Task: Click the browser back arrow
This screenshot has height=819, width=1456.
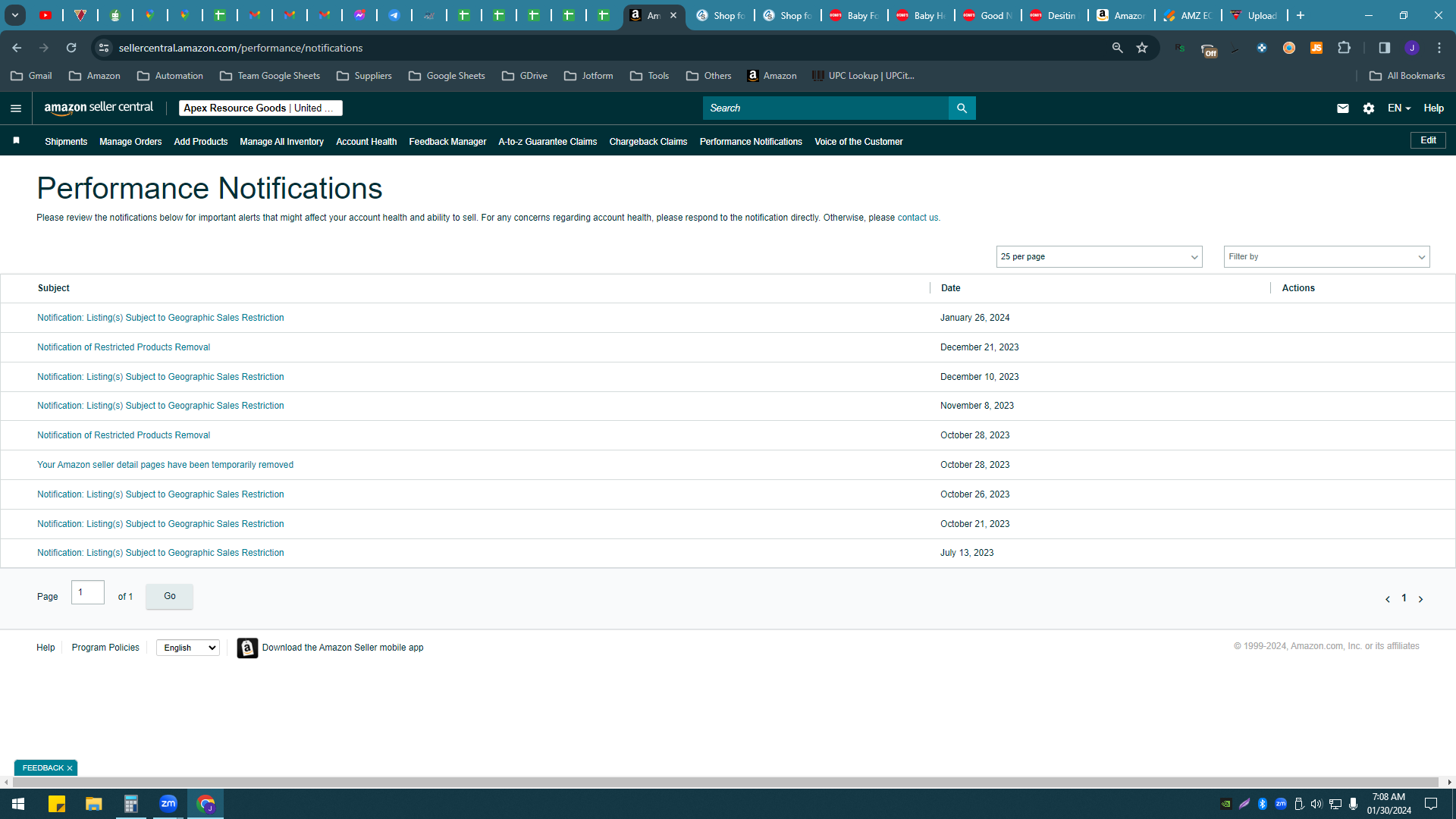Action: click(17, 48)
